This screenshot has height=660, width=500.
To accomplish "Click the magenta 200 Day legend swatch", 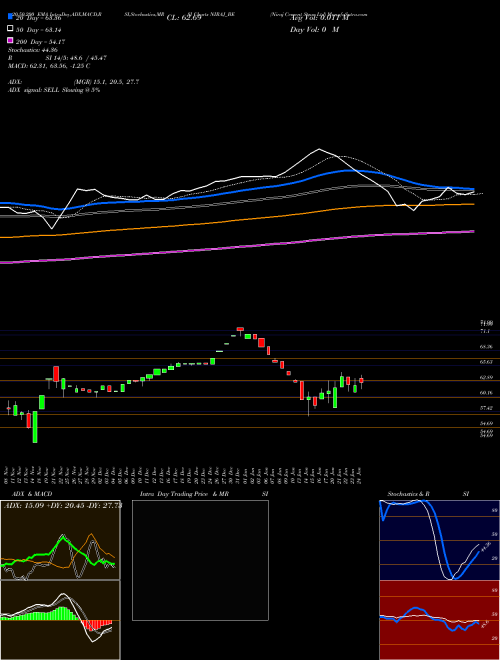I will (10, 40).
